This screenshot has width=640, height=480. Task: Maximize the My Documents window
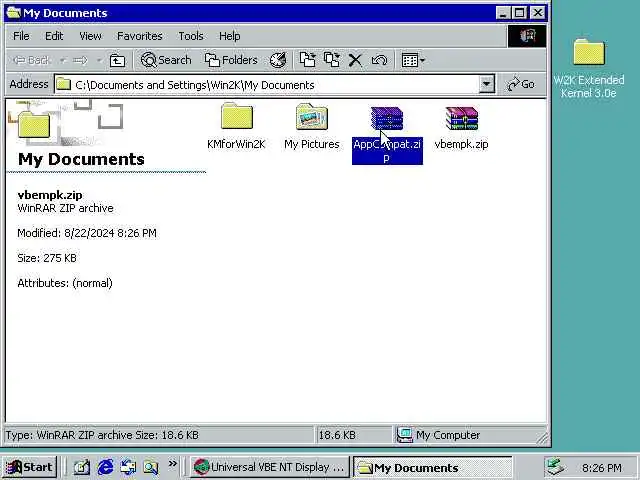520,13
